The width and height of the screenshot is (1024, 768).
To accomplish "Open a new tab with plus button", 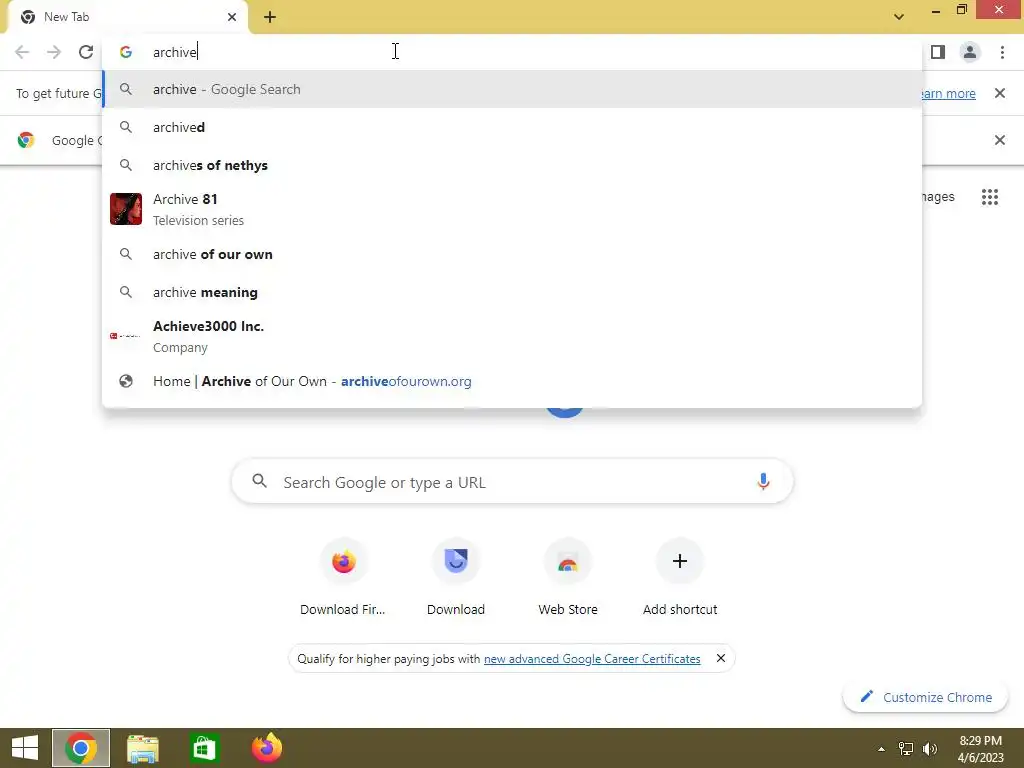I will click(270, 17).
